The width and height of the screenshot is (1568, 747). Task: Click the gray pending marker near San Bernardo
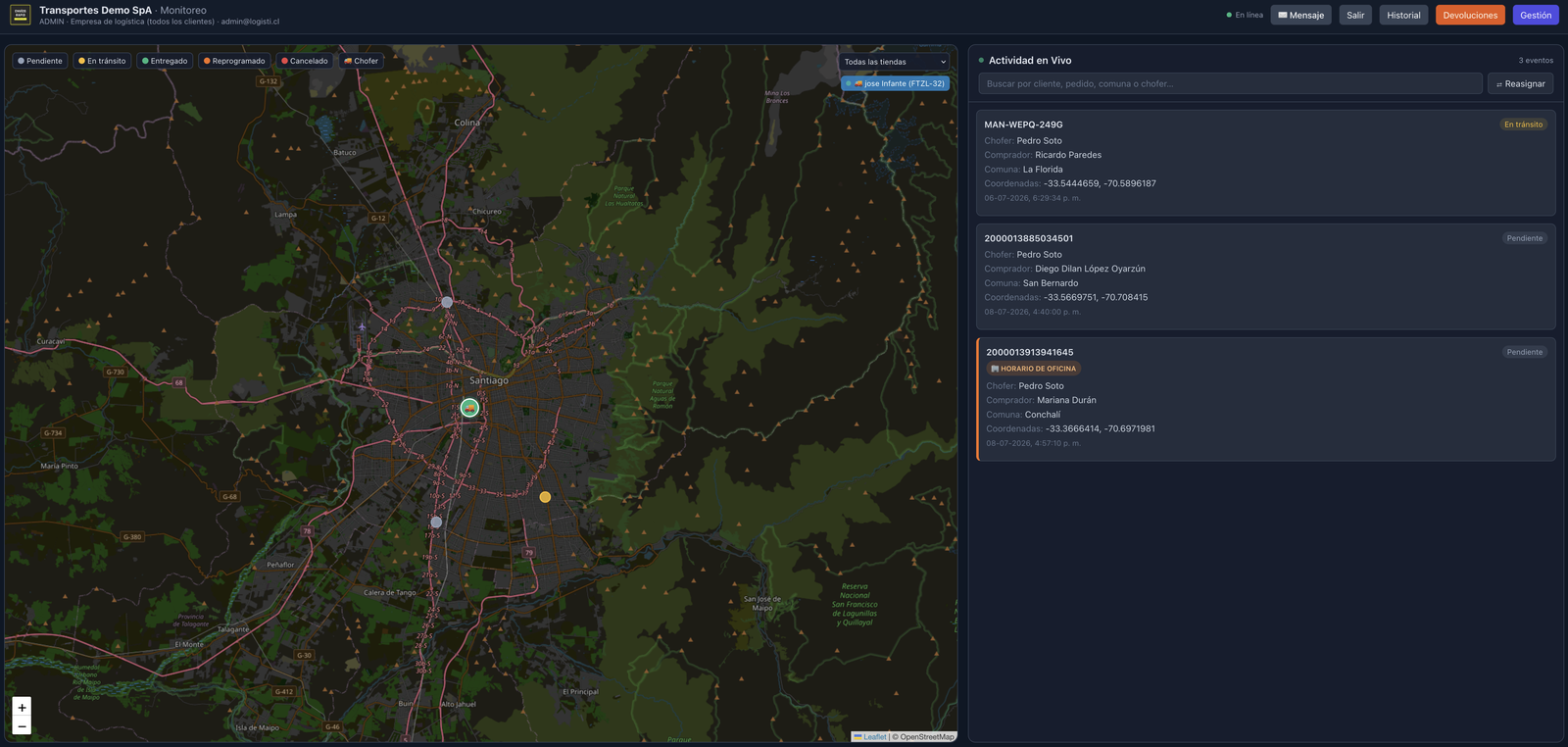436,523
